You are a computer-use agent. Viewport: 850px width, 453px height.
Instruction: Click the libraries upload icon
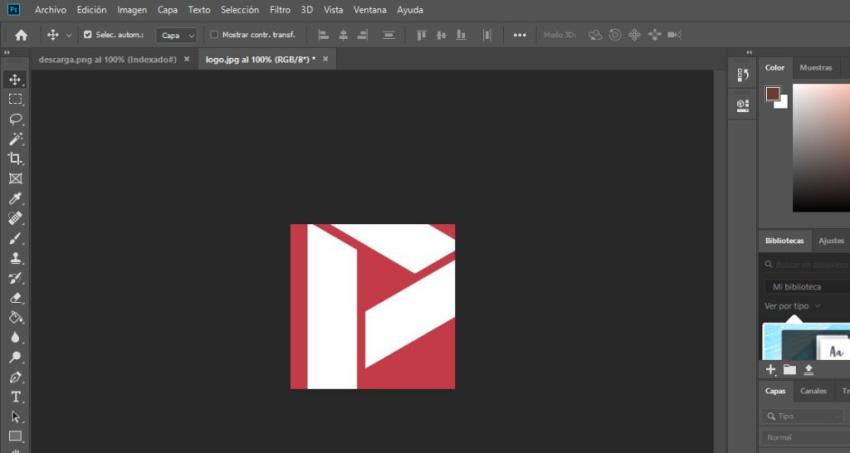pos(808,370)
